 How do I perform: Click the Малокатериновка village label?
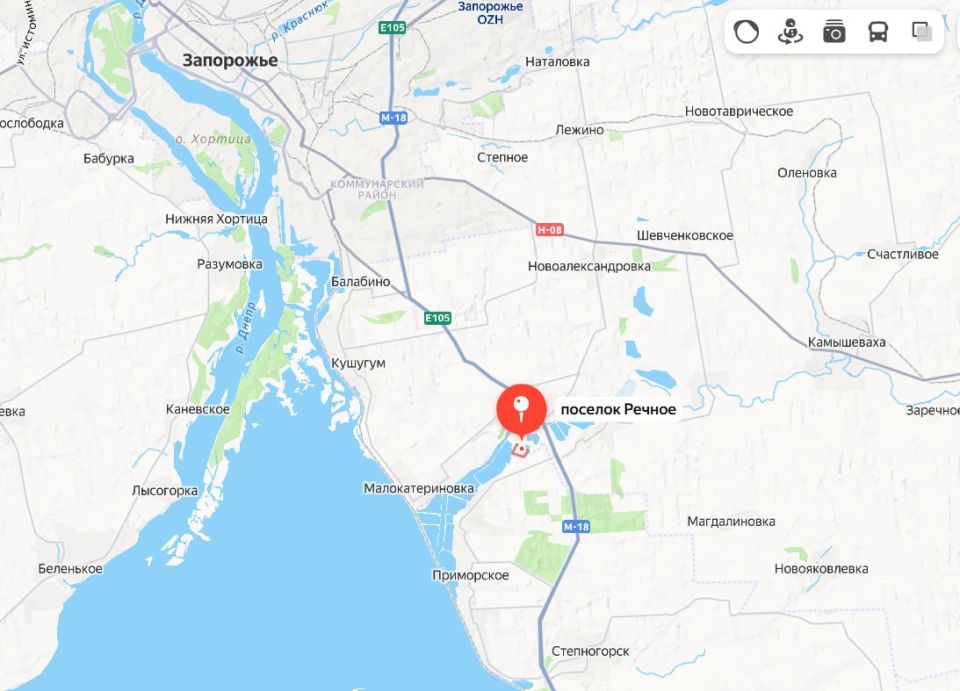(x=419, y=488)
